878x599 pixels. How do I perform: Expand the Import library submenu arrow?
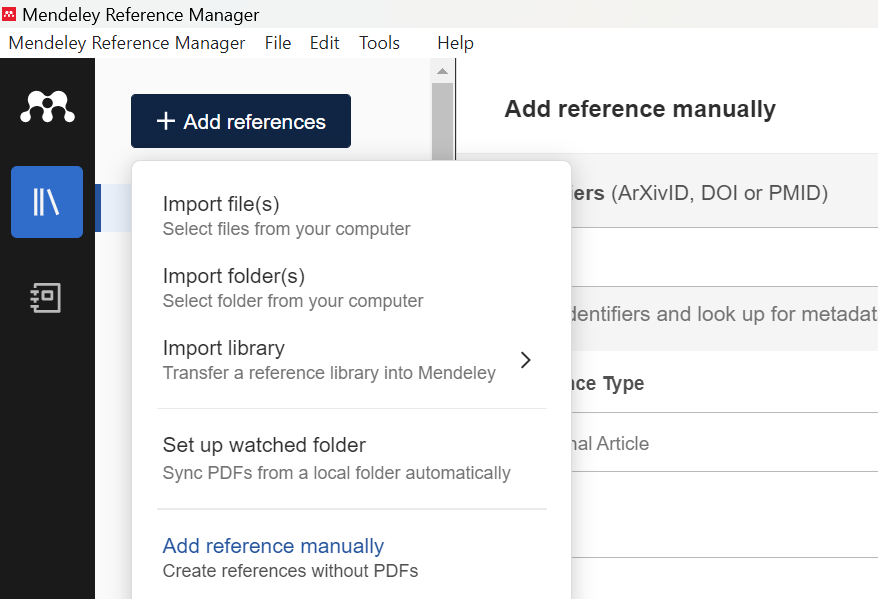[x=526, y=360]
